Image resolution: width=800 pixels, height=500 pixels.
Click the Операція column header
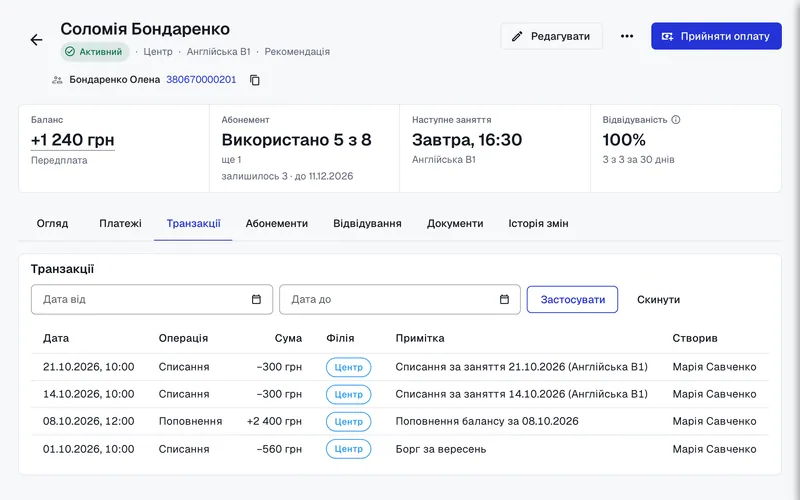(183, 338)
